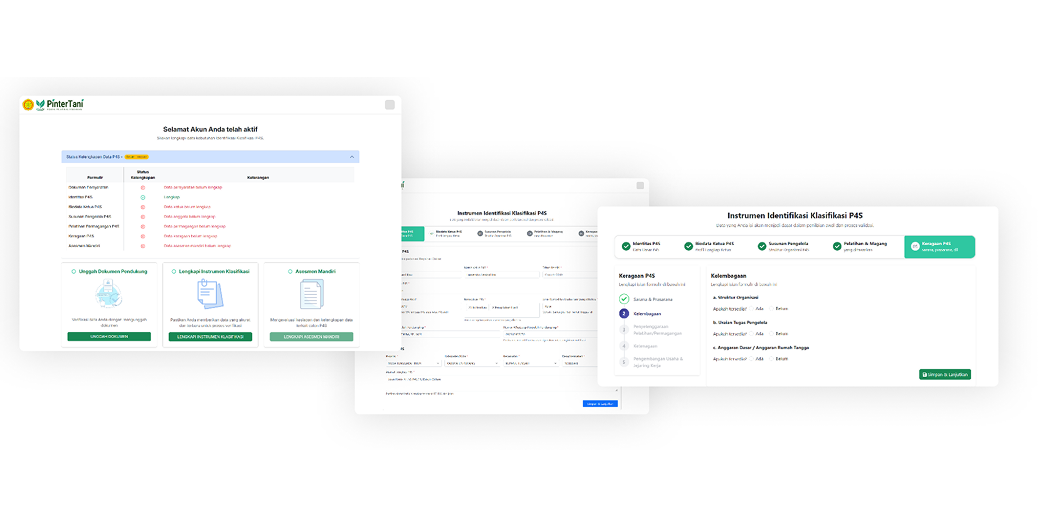The height and width of the screenshot is (527, 1050).
Task: Click 'Data persyaratan belum lengkap' text
Action: pyautogui.click(x=193, y=187)
